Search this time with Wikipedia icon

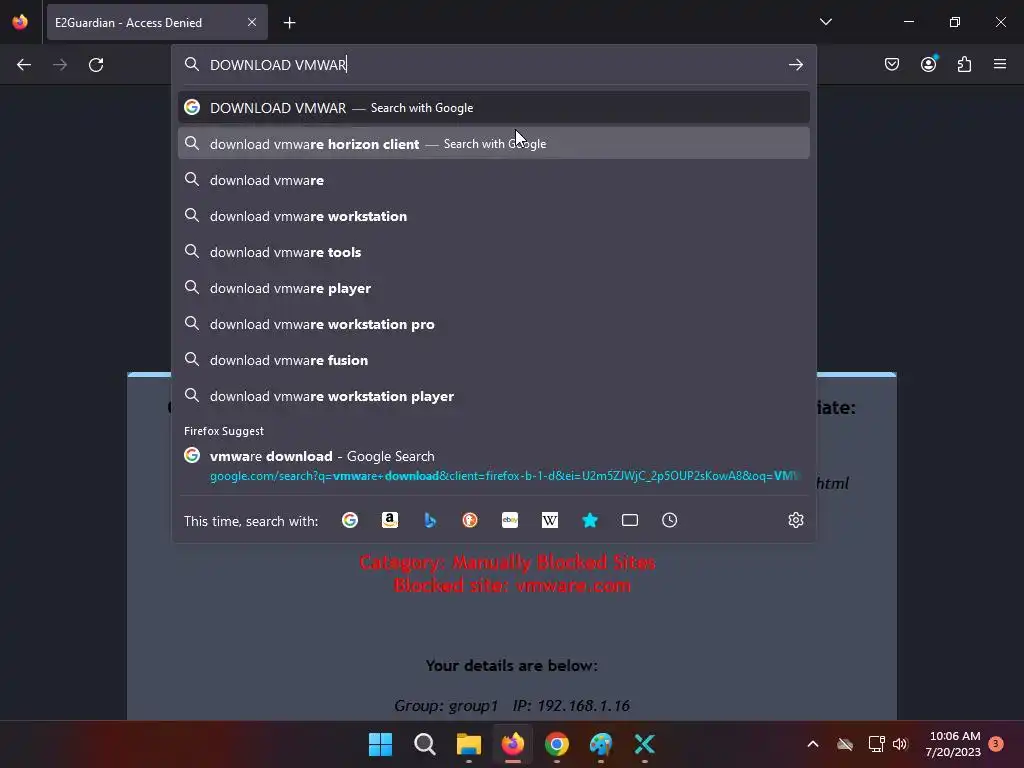[550, 520]
